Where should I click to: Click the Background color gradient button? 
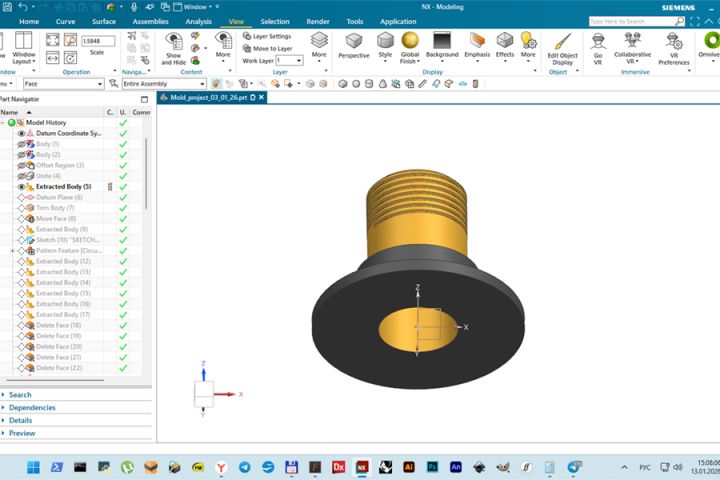(x=441, y=41)
